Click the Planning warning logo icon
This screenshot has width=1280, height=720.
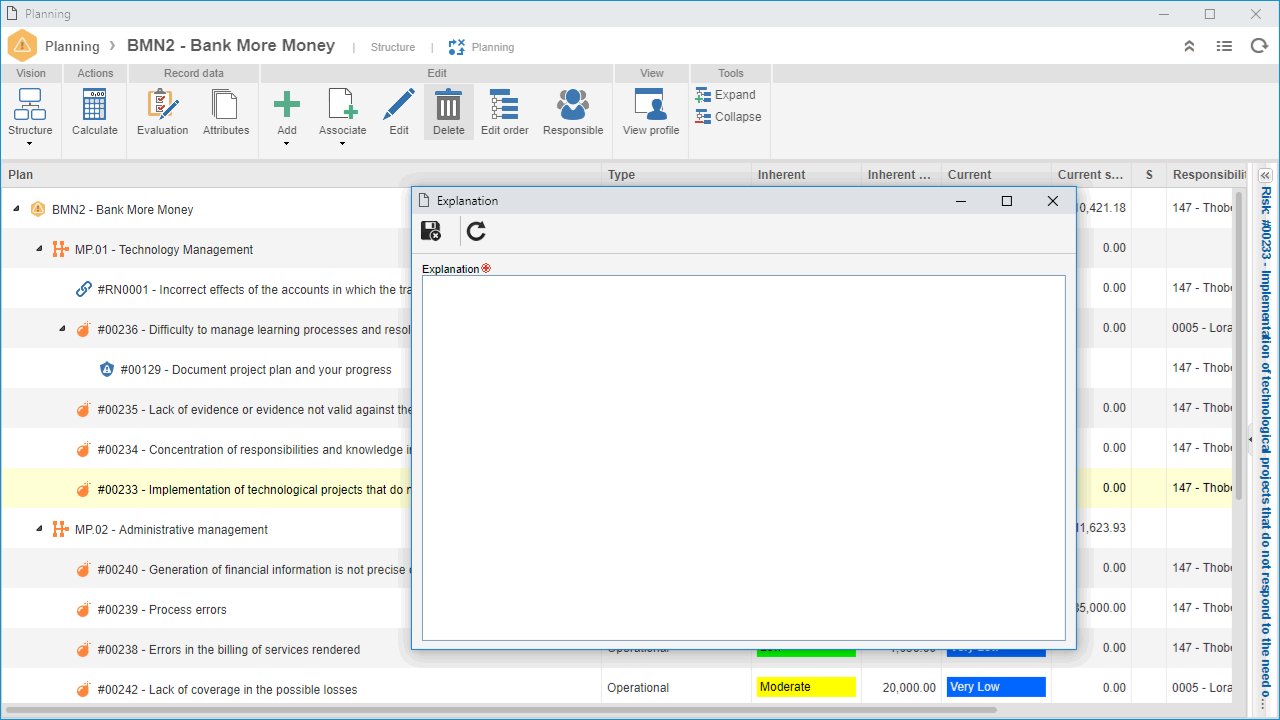point(22,46)
